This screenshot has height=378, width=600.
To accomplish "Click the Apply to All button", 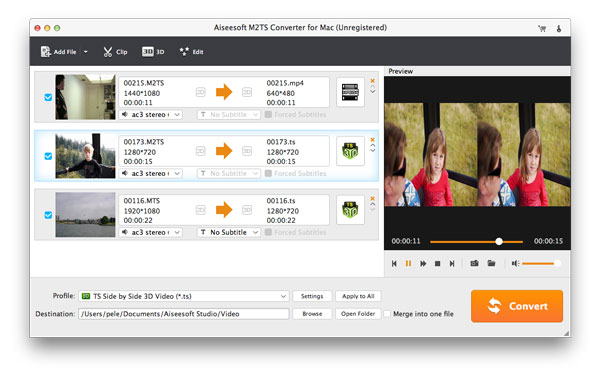I will coord(358,296).
